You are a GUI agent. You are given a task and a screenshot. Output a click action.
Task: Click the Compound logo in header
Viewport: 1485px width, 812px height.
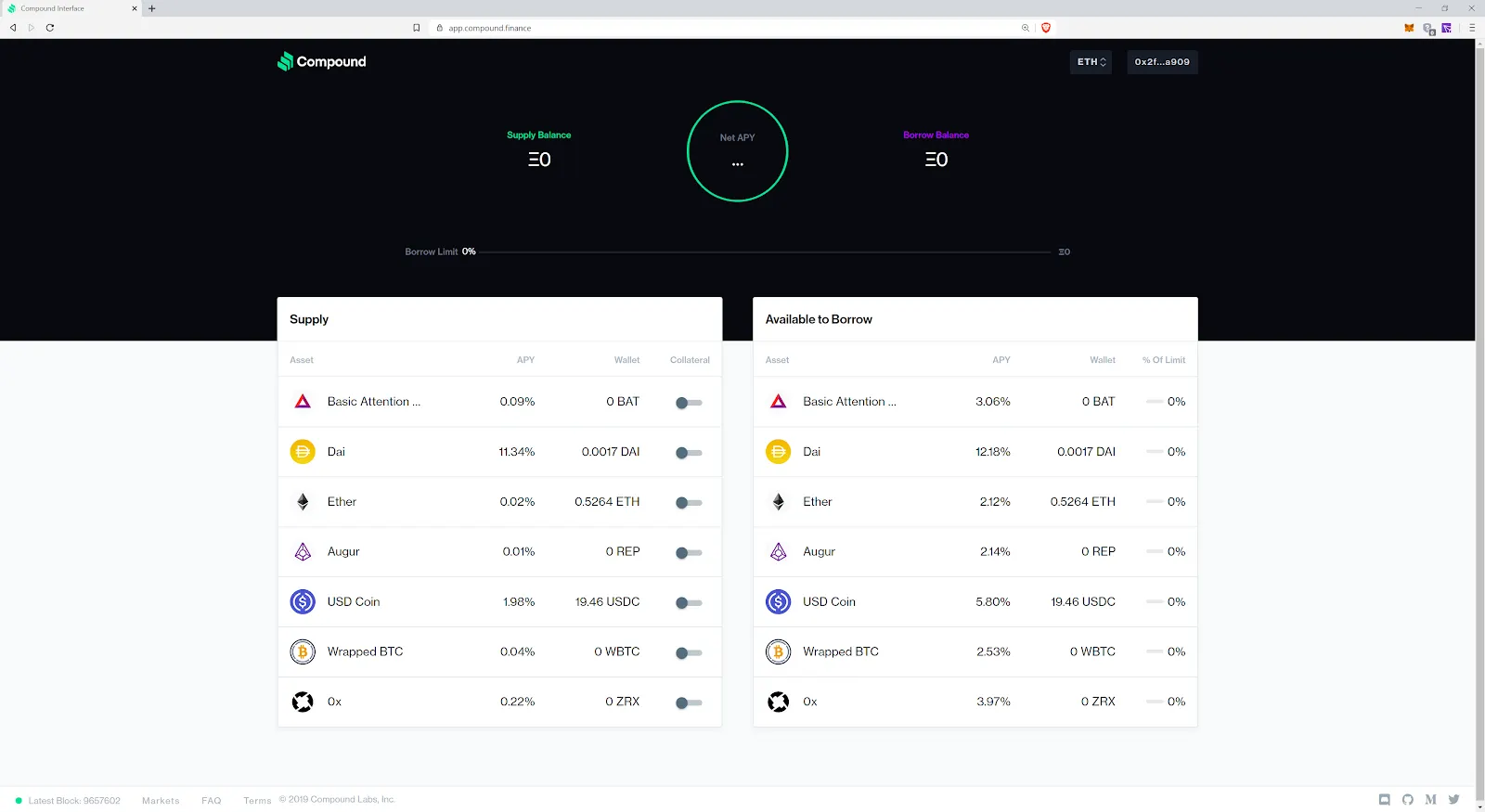pyautogui.click(x=322, y=62)
